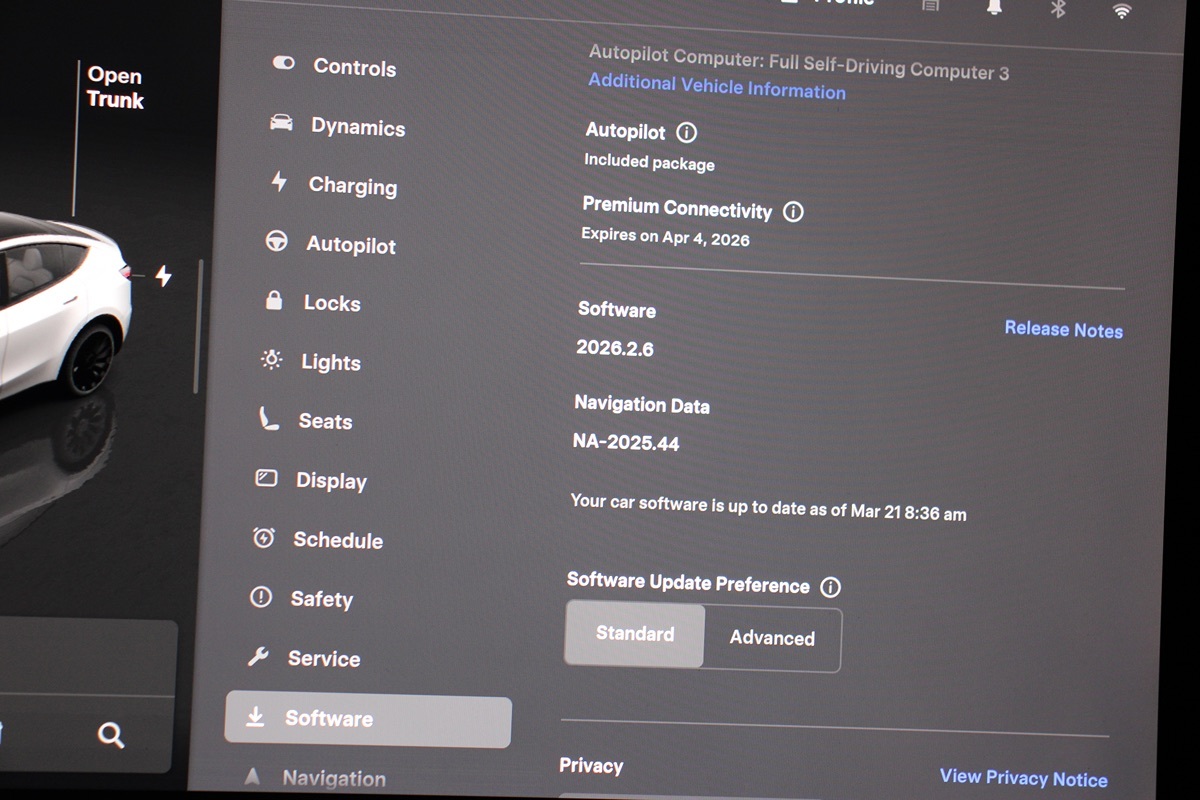Tap Open Trunk on the car view
1200x800 pixels.
[x=115, y=88]
